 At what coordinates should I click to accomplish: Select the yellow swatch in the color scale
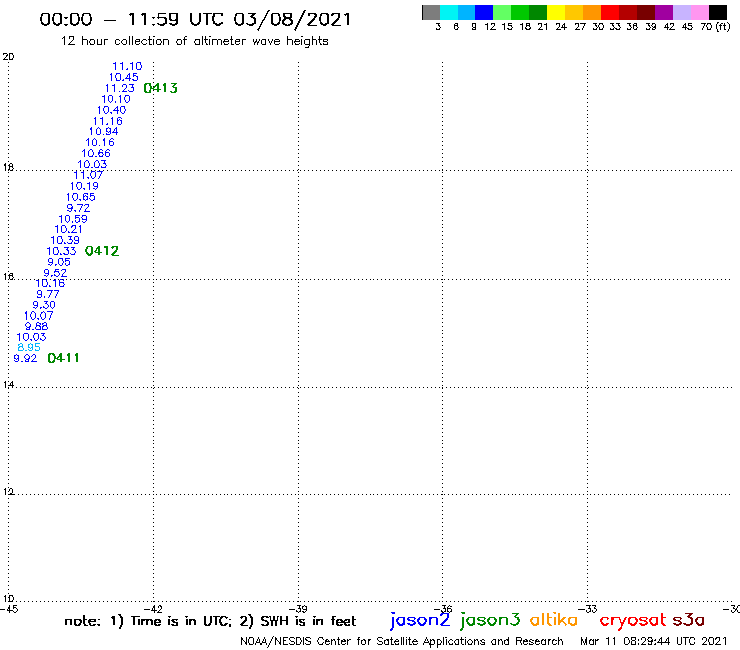[556, 12]
